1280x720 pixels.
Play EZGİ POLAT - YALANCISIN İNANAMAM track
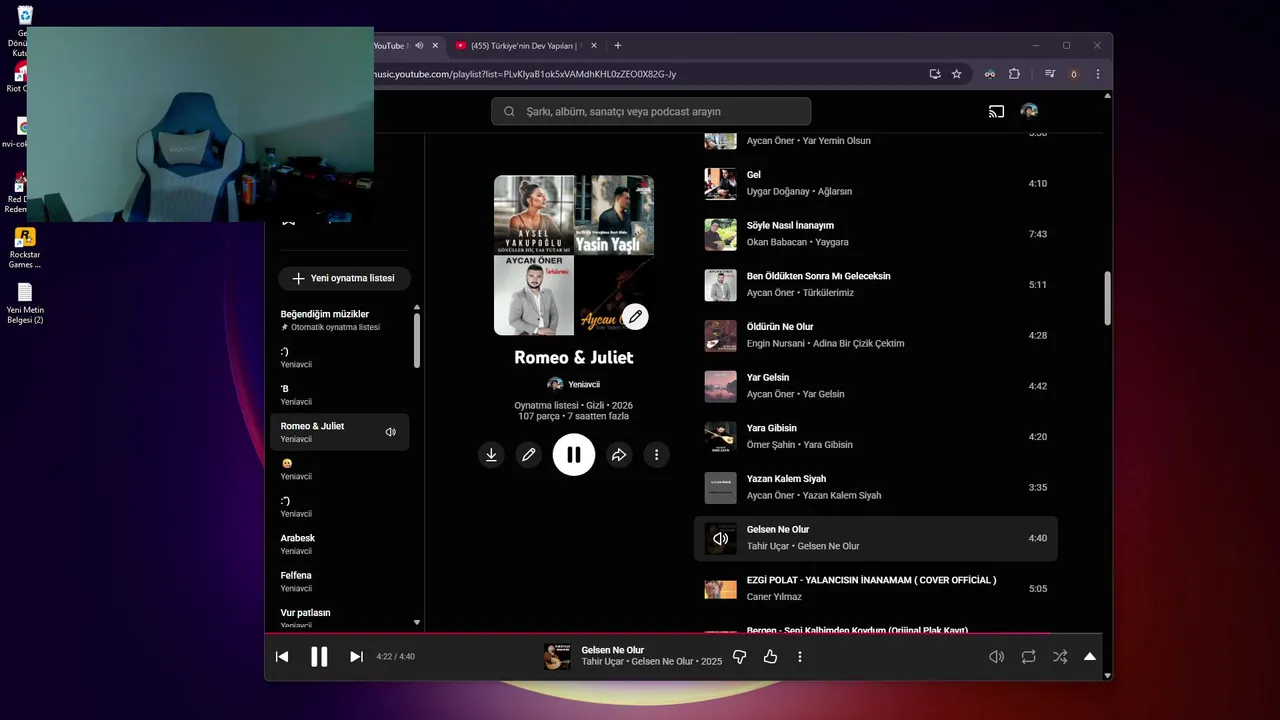875,589
